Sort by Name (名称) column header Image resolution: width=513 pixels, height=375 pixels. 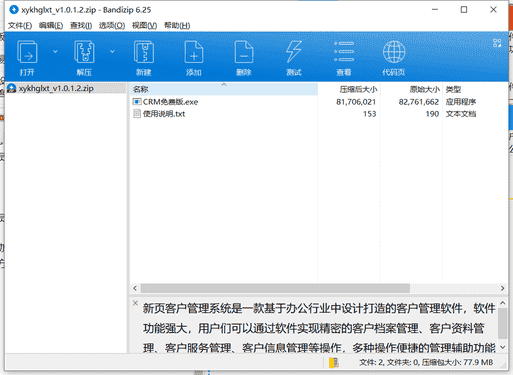click(224, 89)
